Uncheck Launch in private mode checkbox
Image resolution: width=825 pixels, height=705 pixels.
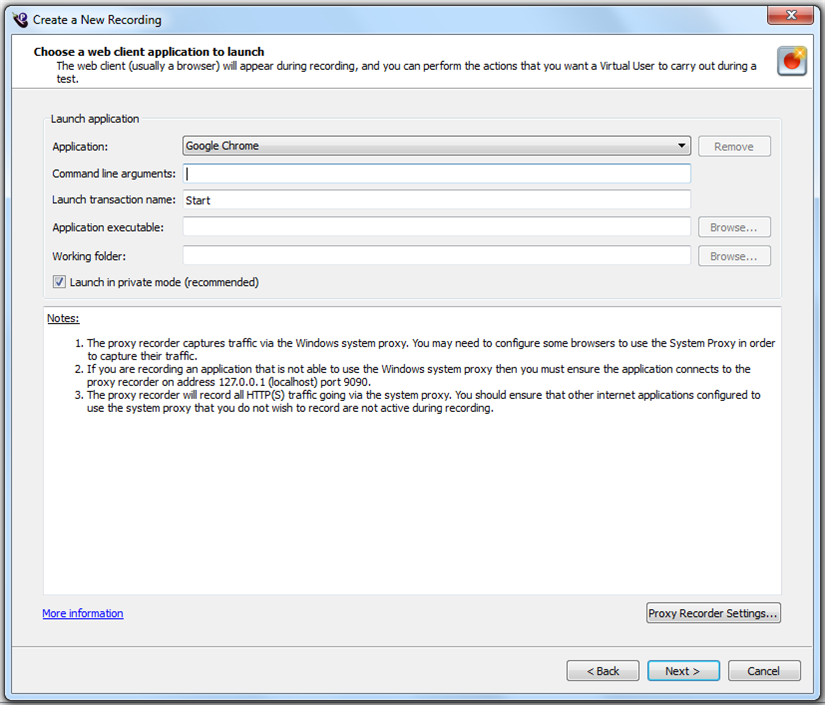coord(59,282)
